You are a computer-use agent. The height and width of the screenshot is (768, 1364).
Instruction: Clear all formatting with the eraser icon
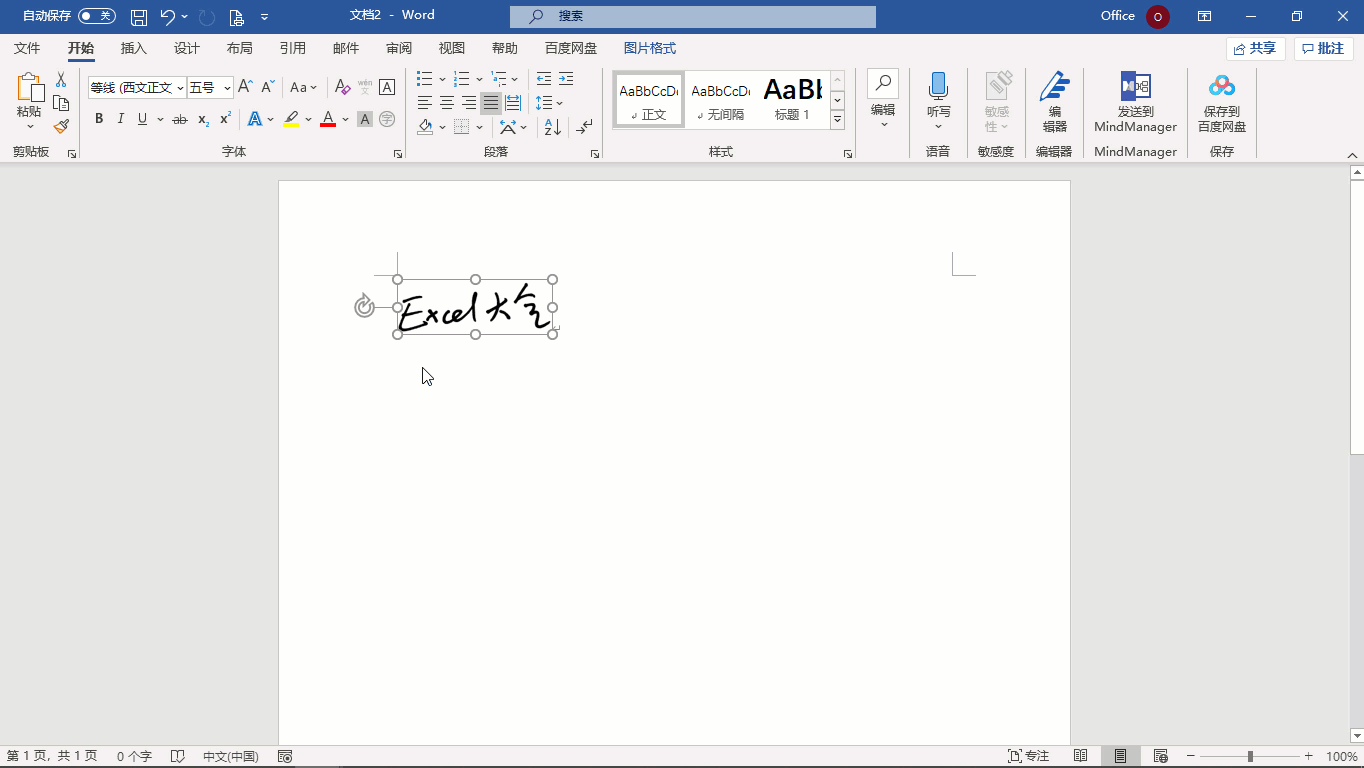point(342,87)
